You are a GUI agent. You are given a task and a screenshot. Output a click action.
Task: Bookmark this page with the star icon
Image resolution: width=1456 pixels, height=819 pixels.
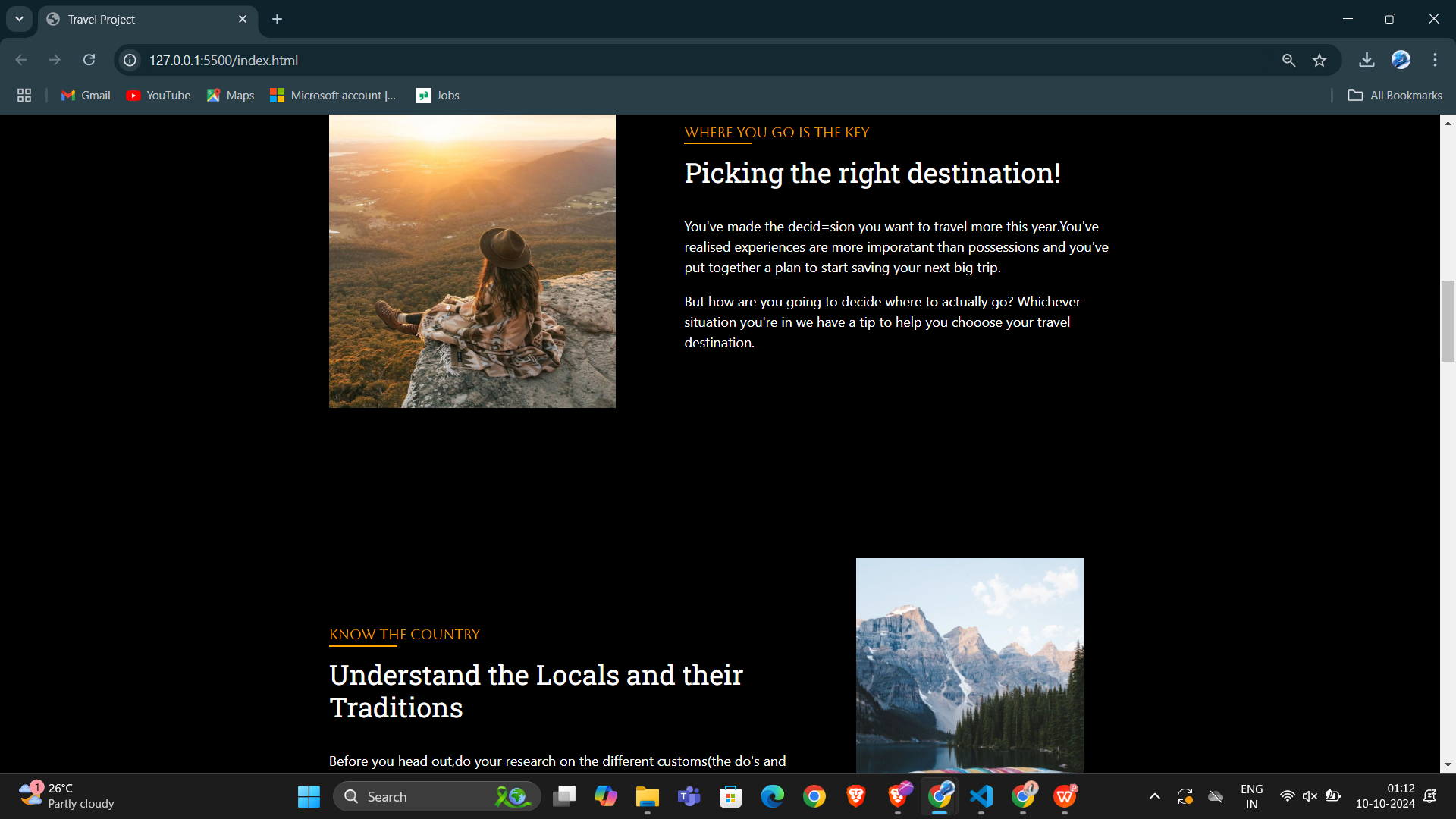pyautogui.click(x=1319, y=60)
